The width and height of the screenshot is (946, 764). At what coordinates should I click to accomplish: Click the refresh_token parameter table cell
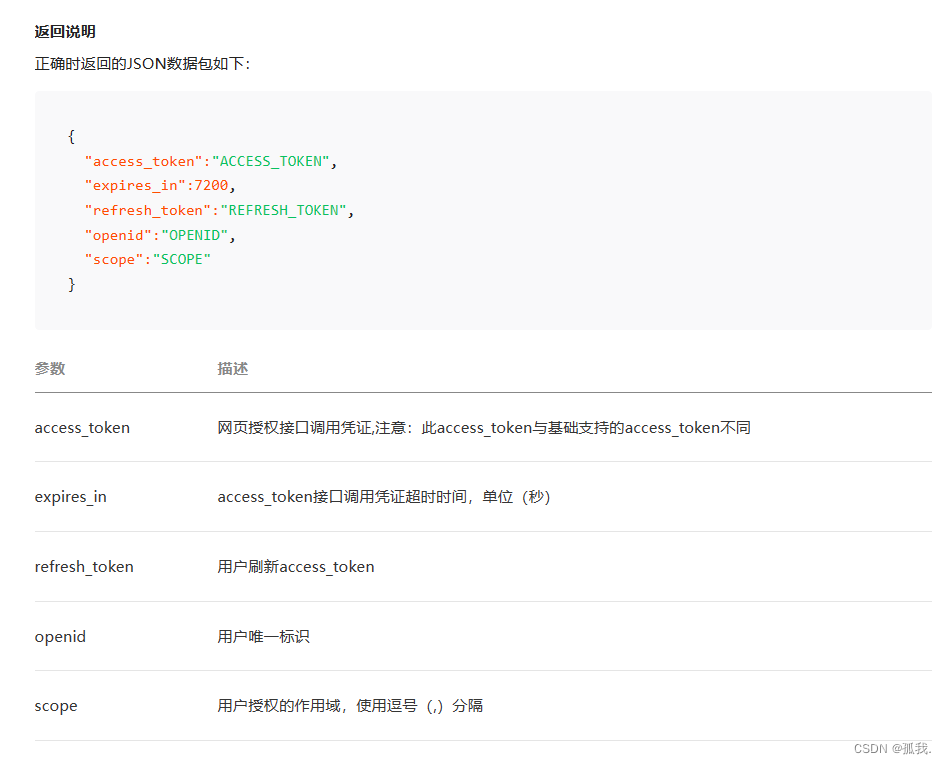(x=84, y=566)
